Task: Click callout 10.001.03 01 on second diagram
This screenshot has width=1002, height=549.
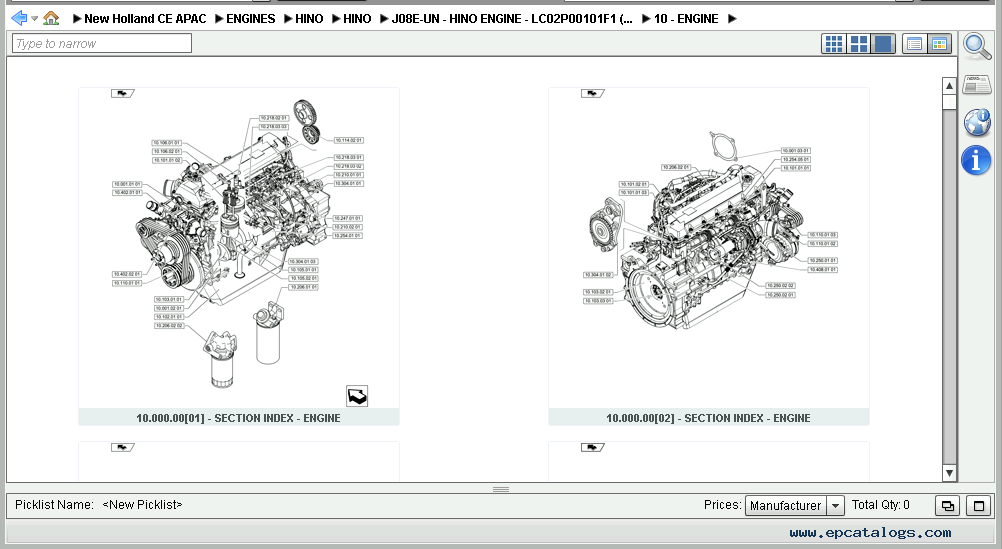Action: click(796, 151)
